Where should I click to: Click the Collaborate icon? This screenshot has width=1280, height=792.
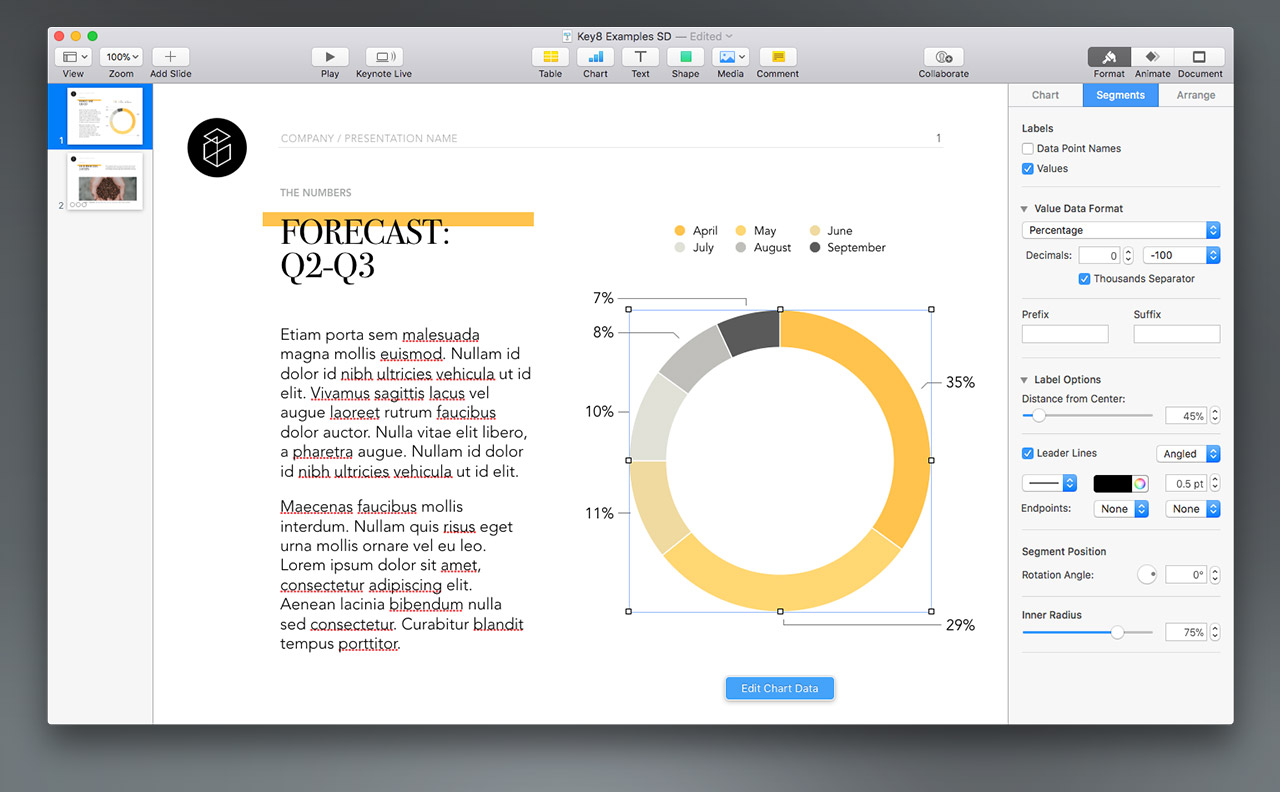click(943, 58)
